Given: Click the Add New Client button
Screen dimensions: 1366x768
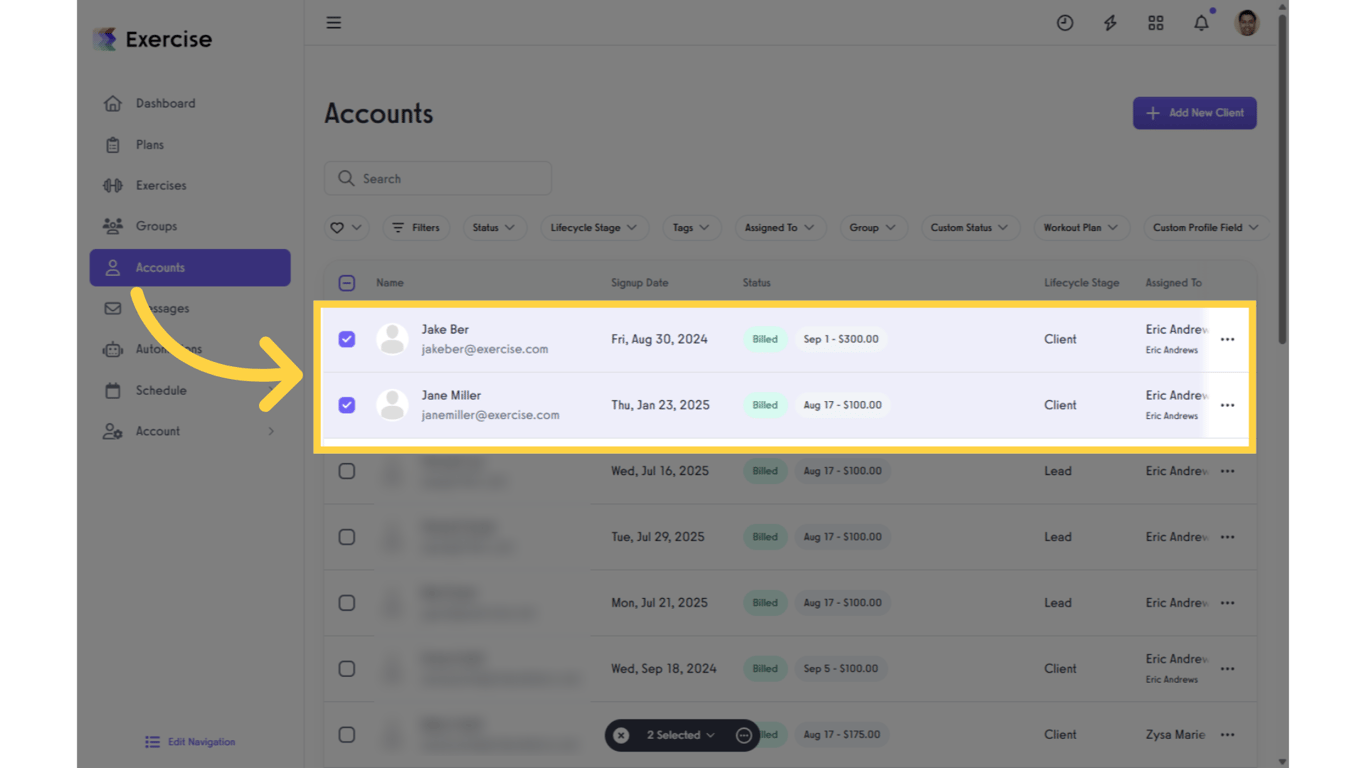Looking at the screenshot, I should (x=1194, y=113).
